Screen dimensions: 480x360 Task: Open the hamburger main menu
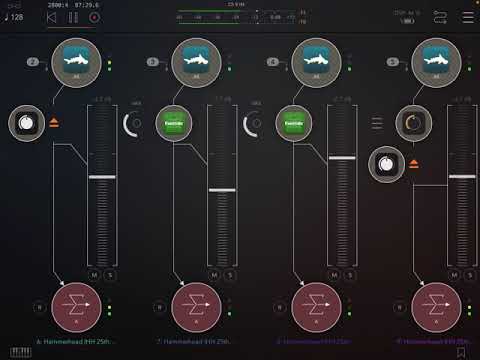coord(468,17)
